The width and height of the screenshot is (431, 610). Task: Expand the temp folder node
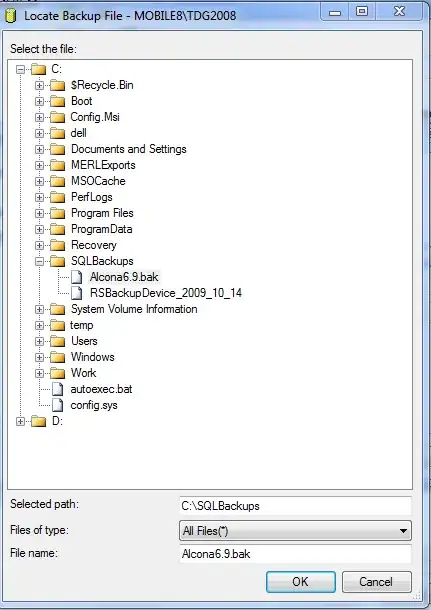click(39, 325)
